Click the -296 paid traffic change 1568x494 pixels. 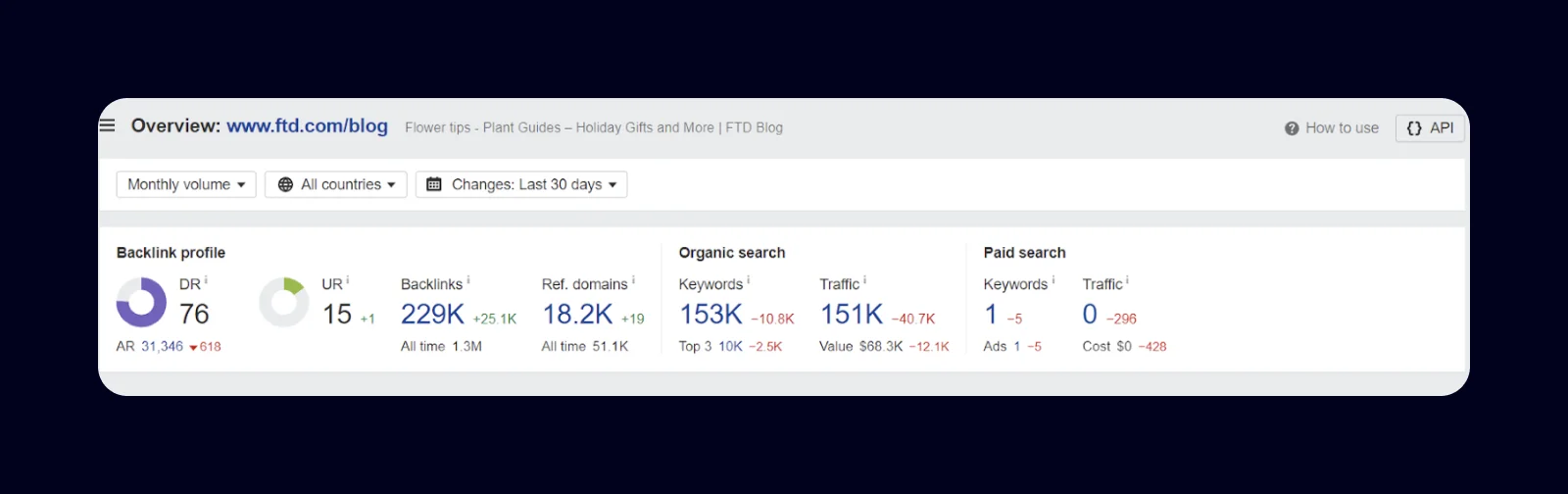pos(1121,319)
